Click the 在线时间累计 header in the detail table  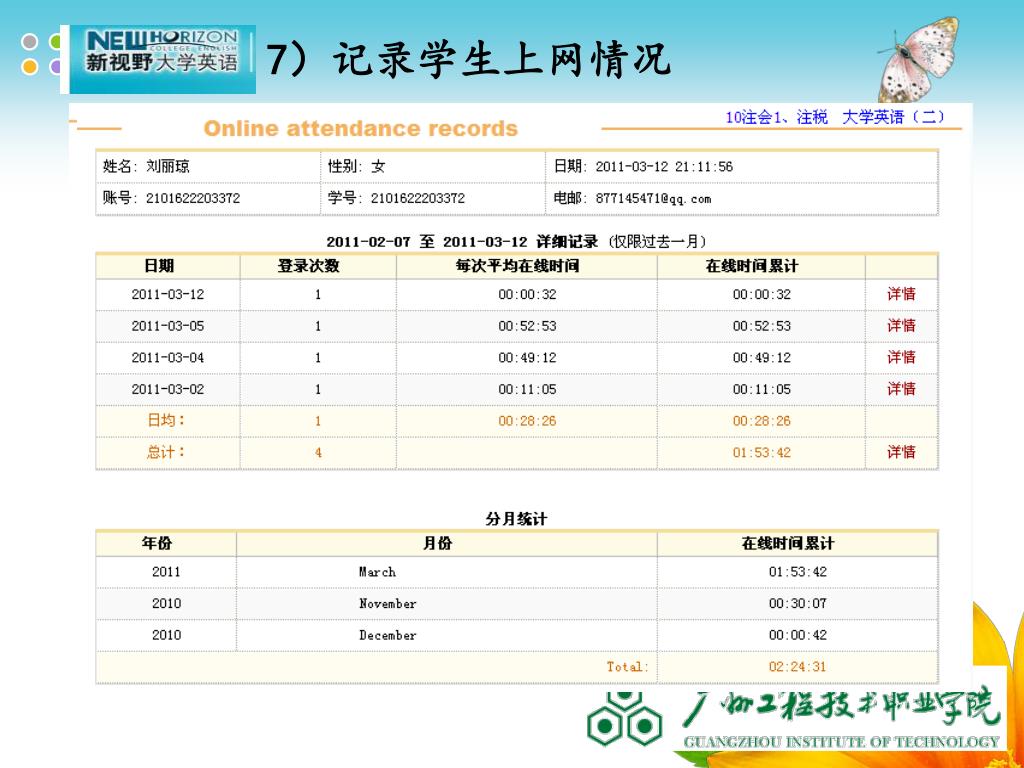(x=752, y=266)
